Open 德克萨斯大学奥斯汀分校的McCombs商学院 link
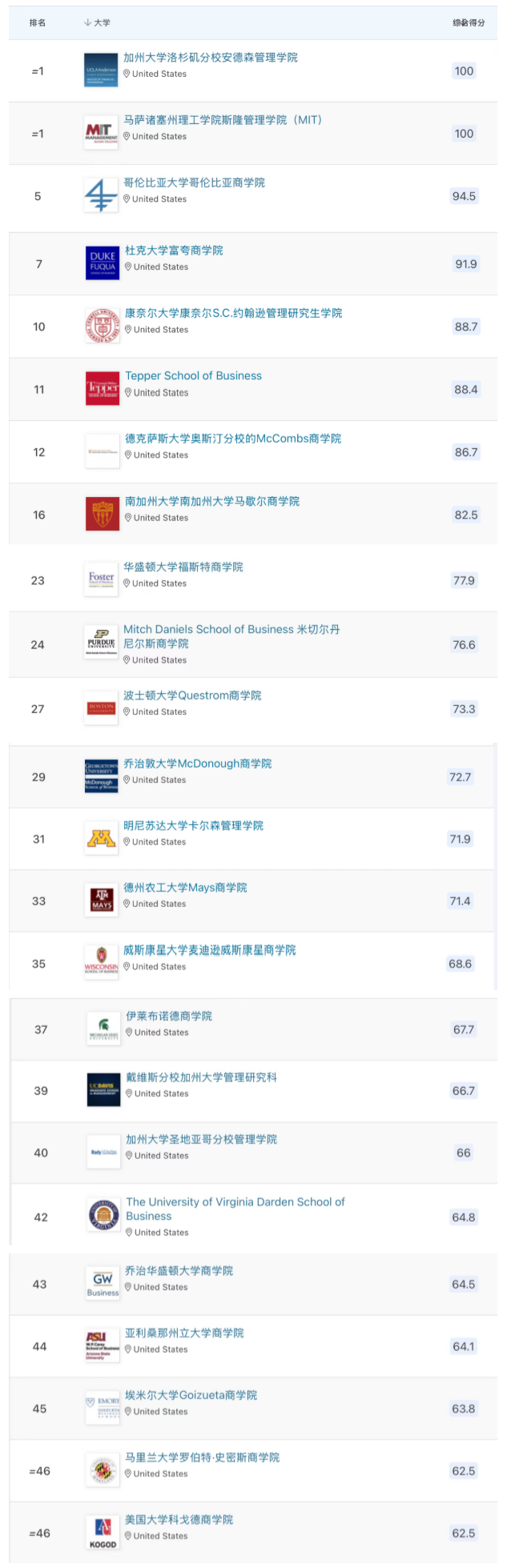The width and height of the screenshot is (507, 1568). pos(233,439)
